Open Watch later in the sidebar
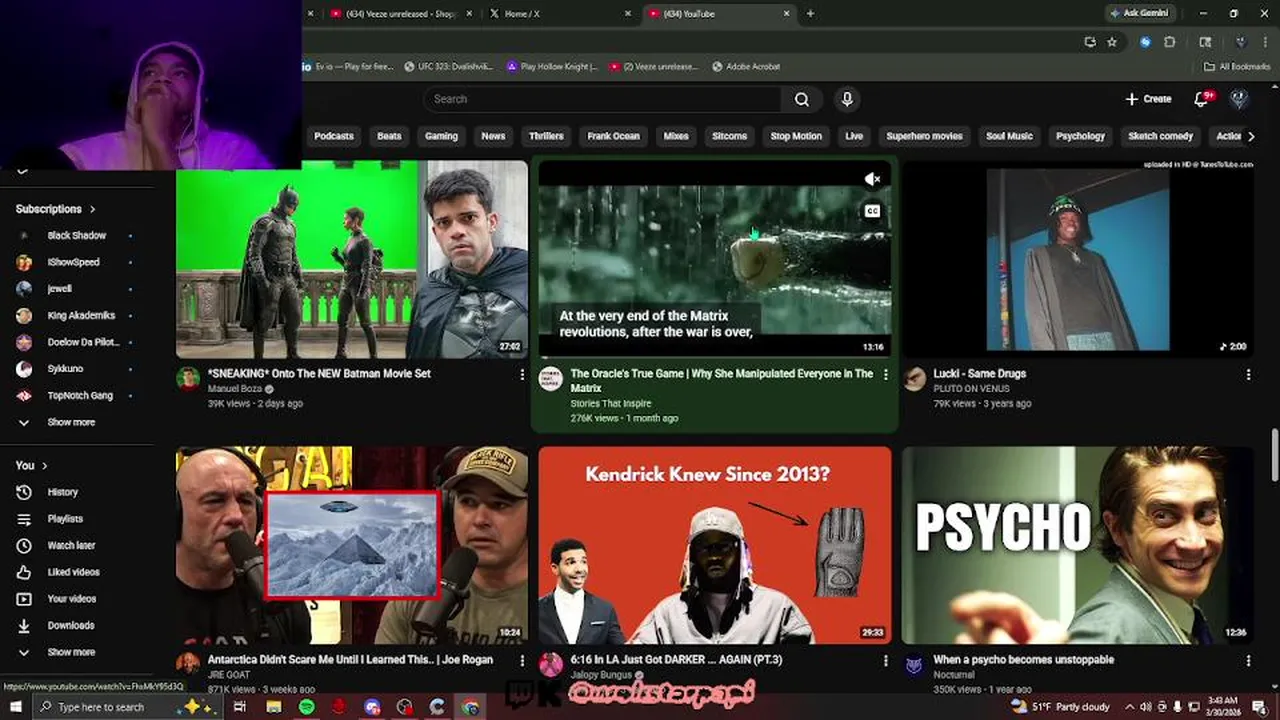The width and height of the screenshot is (1280, 720). pyautogui.click(x=71, y=545)
